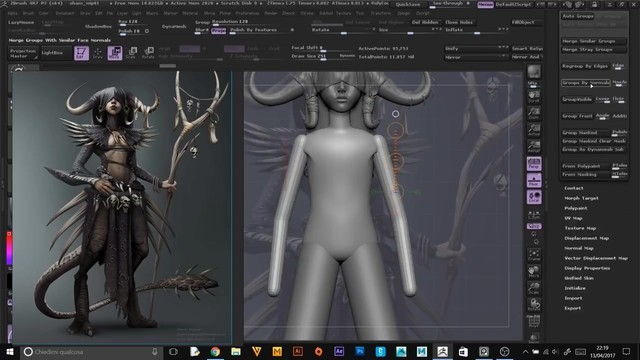Viewport: 640px width, 360px height.
Task: Expand the UV Map subpalette
Action: point(573,218)
